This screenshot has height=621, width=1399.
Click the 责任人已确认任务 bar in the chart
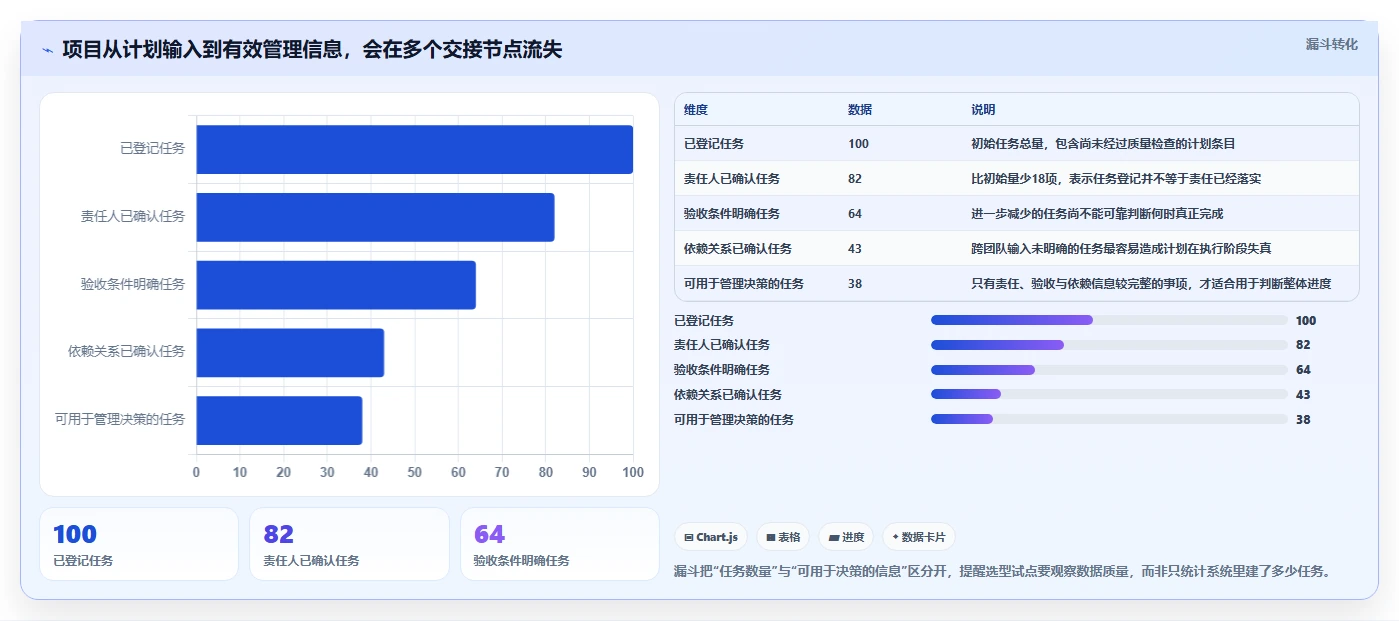click(x=375, y=217)
